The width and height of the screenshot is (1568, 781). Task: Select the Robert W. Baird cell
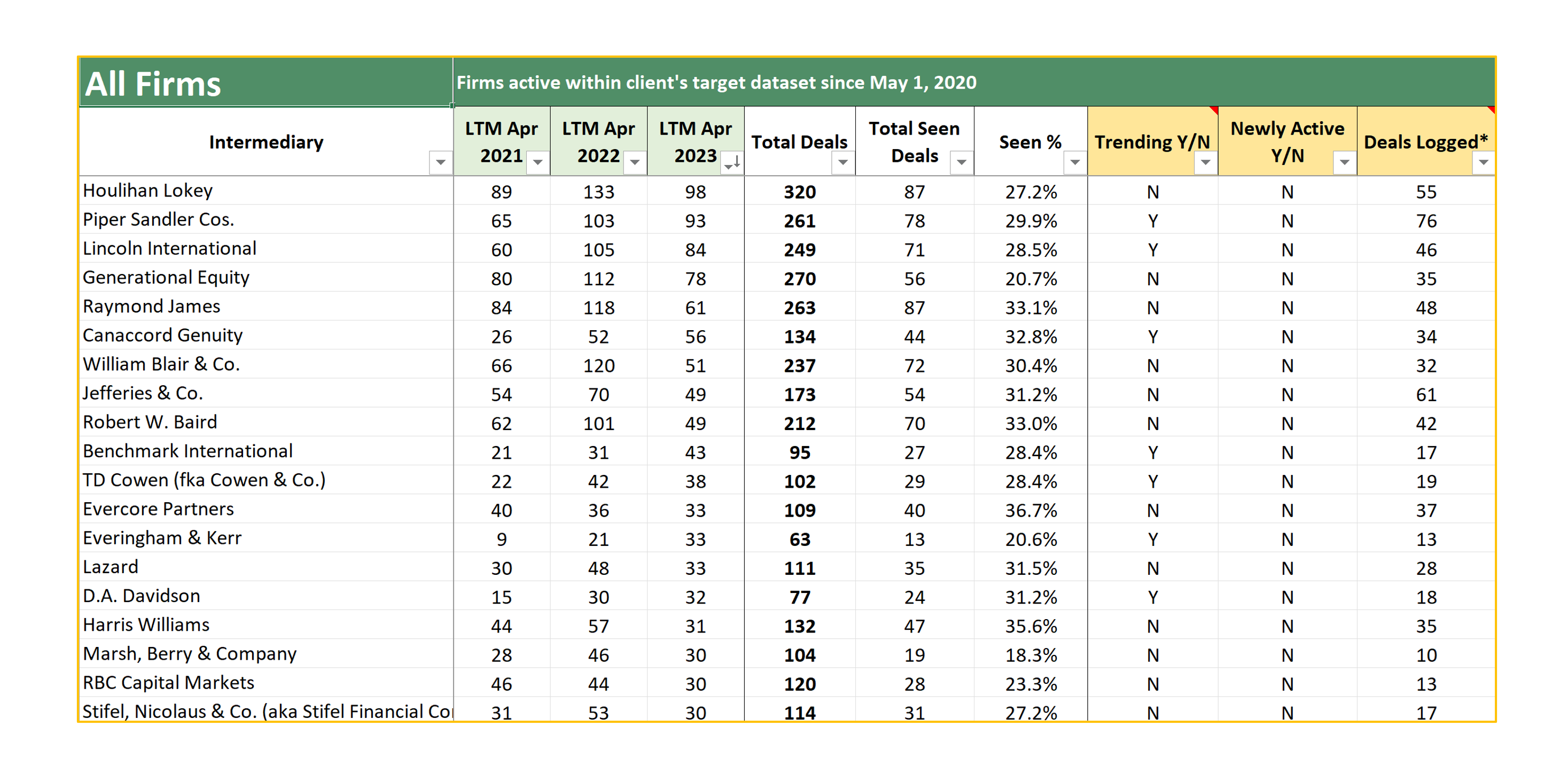click(x=266, y=423)
